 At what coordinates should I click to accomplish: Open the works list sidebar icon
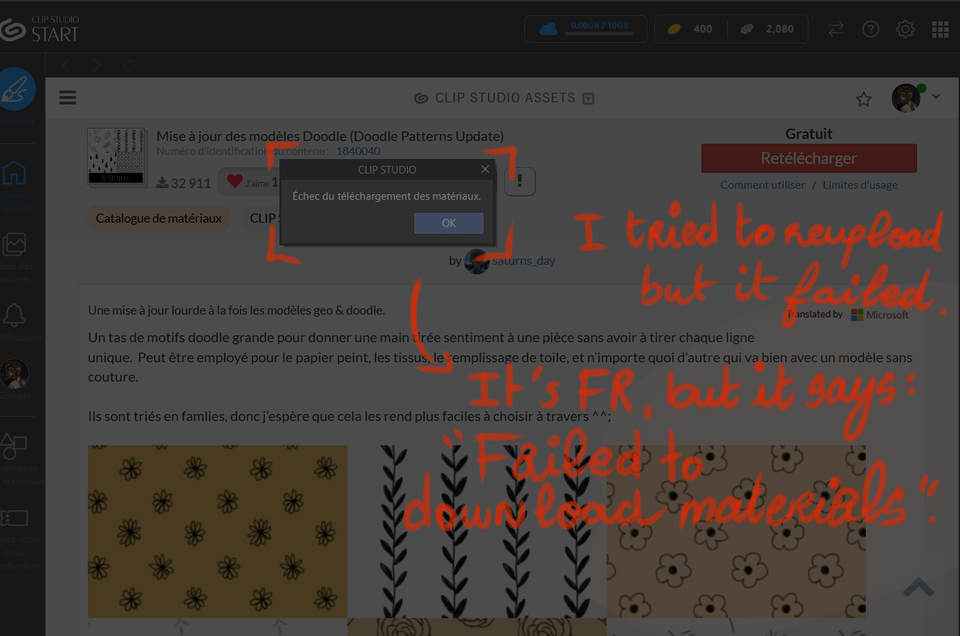point(14,244)
